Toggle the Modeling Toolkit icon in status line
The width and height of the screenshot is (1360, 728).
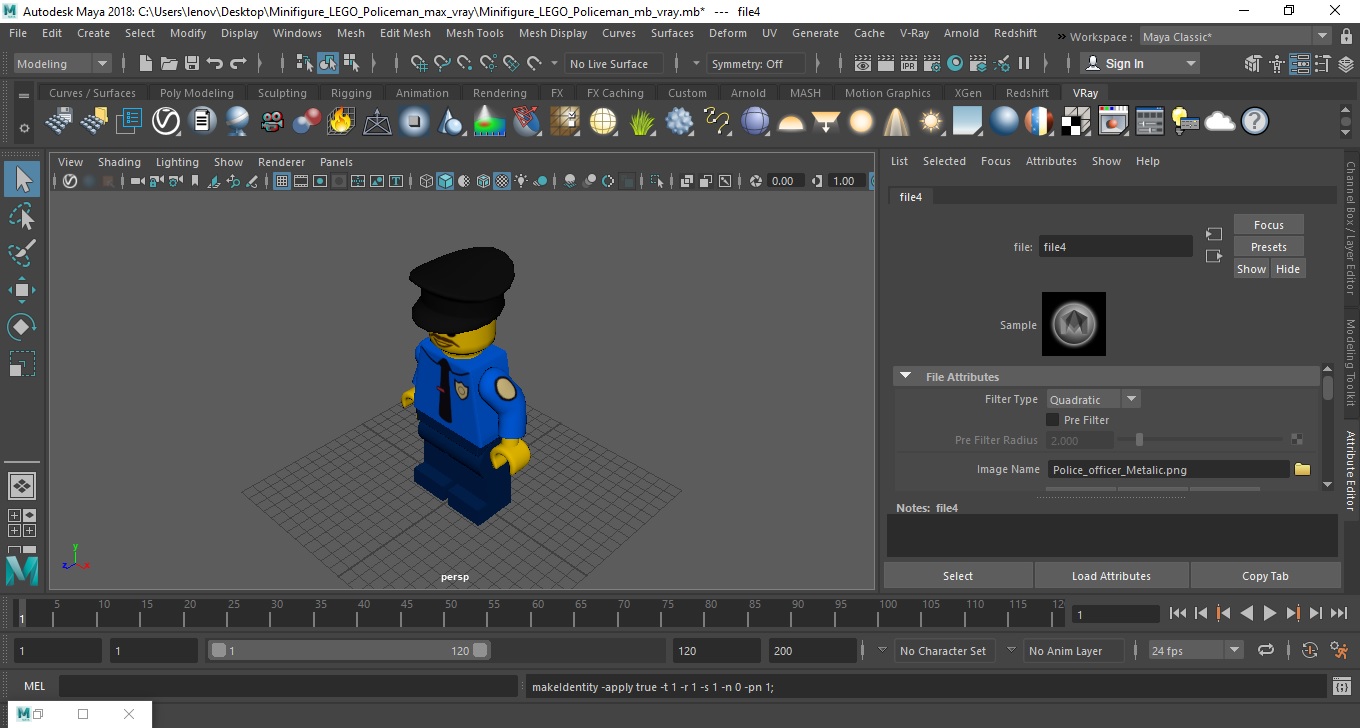[x=1253, y=63]
